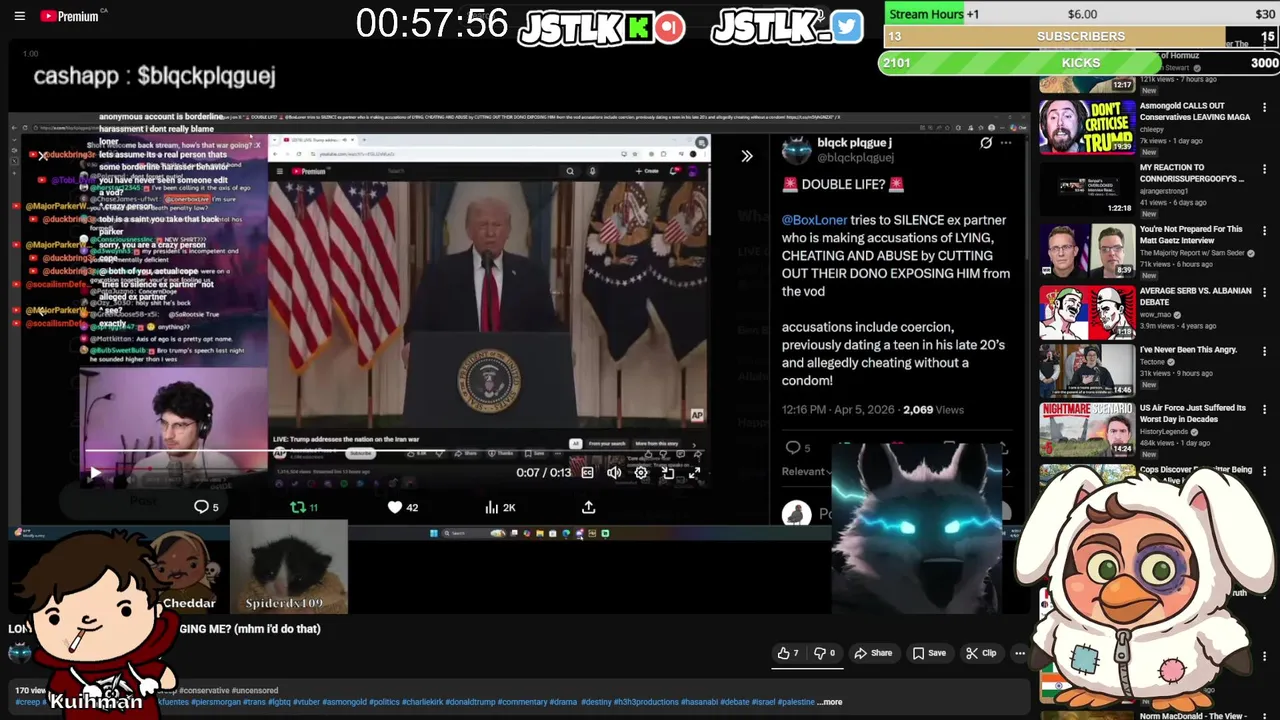Open Asmongold DON'T CRITICISE TRUMP thumbnail
This screenshot has height=720, width=1280.
click(1087, 126)
